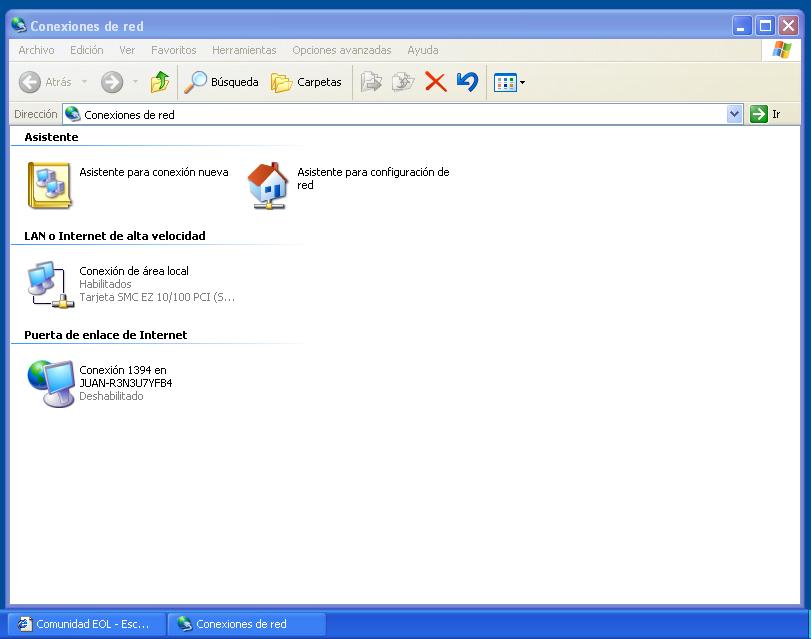This screenshot has width=811, height=639.
Task: Click the blue Undo arrow icon
Action: tap(467, 82)
